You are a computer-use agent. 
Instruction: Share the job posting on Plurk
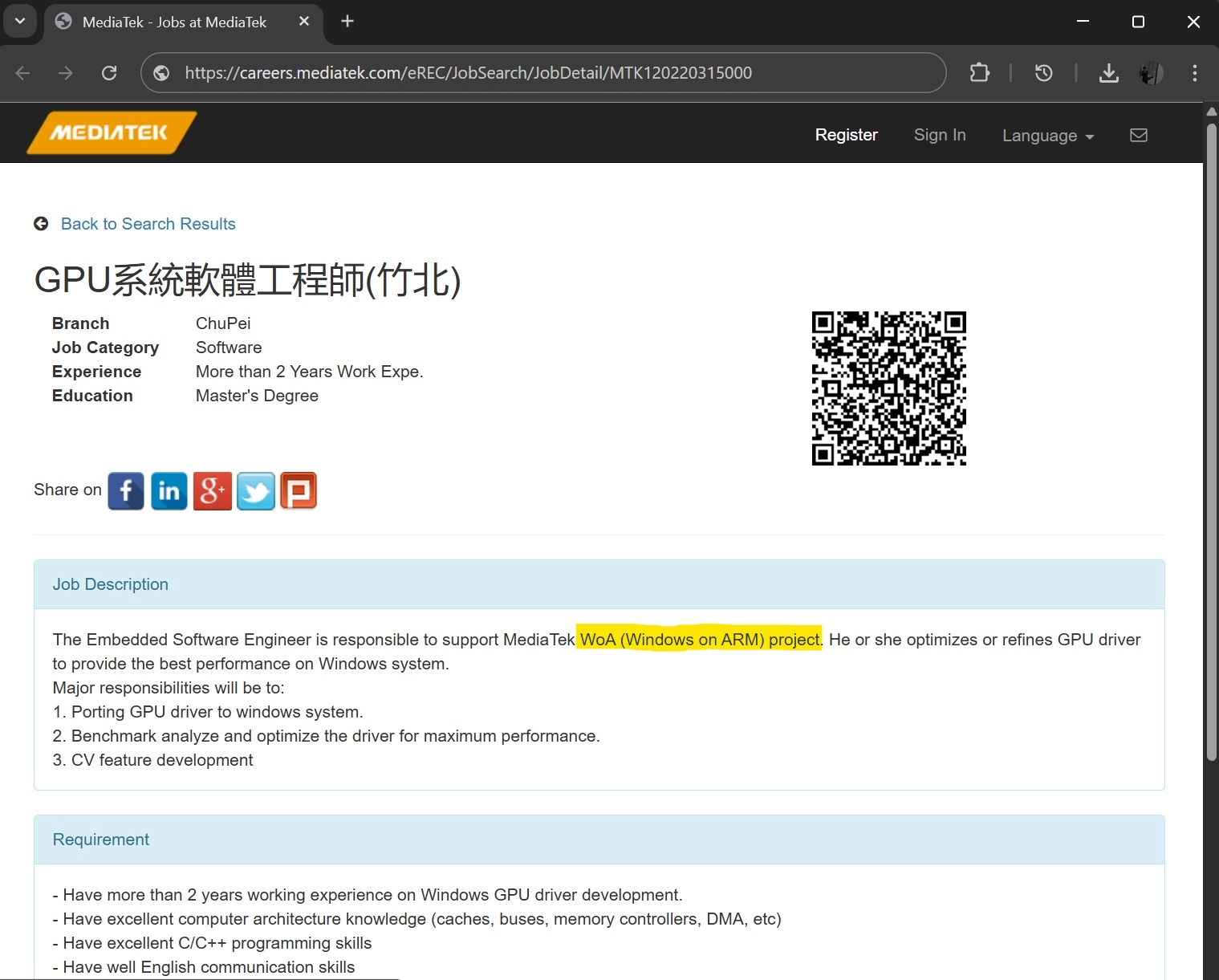pyautogui.click(x=299, y=490)
